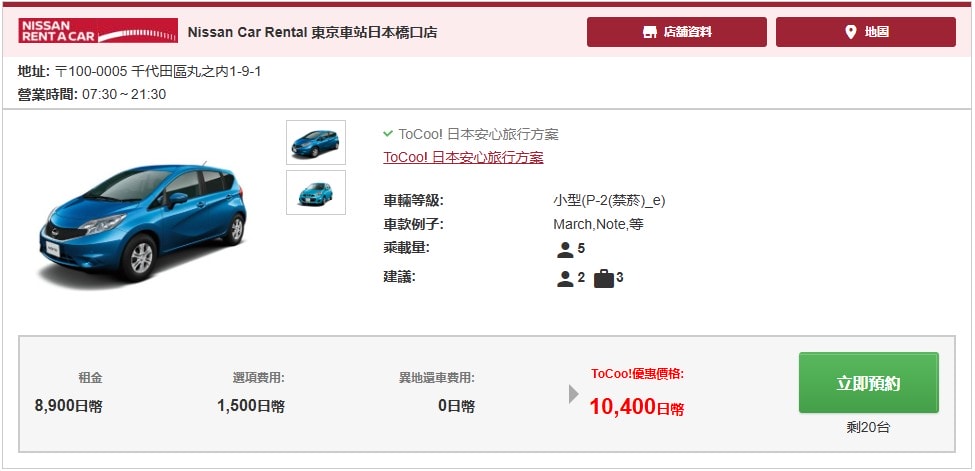
Task: Open the 店舖資料 store information button
Action: pos(677,32)
